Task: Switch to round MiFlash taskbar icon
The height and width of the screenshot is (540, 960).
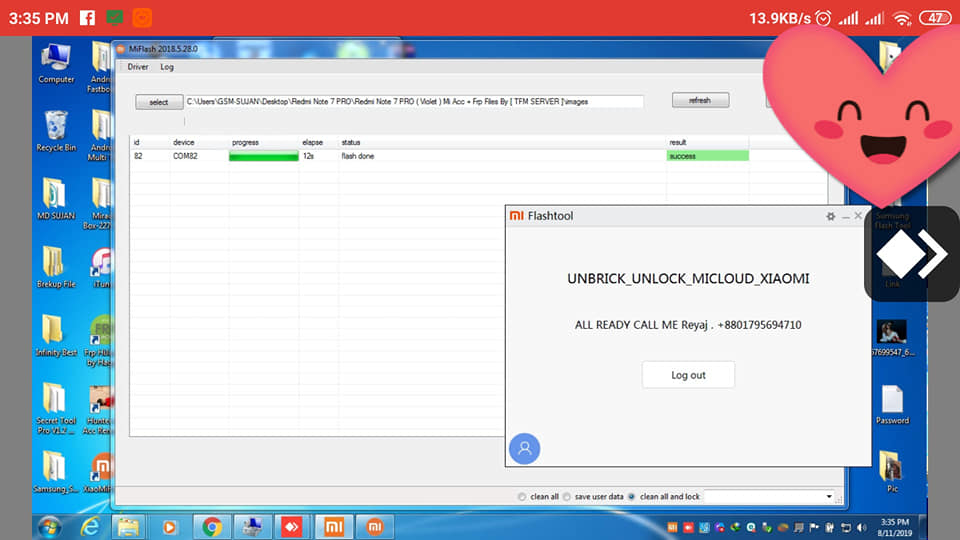Action: point(375,527)
